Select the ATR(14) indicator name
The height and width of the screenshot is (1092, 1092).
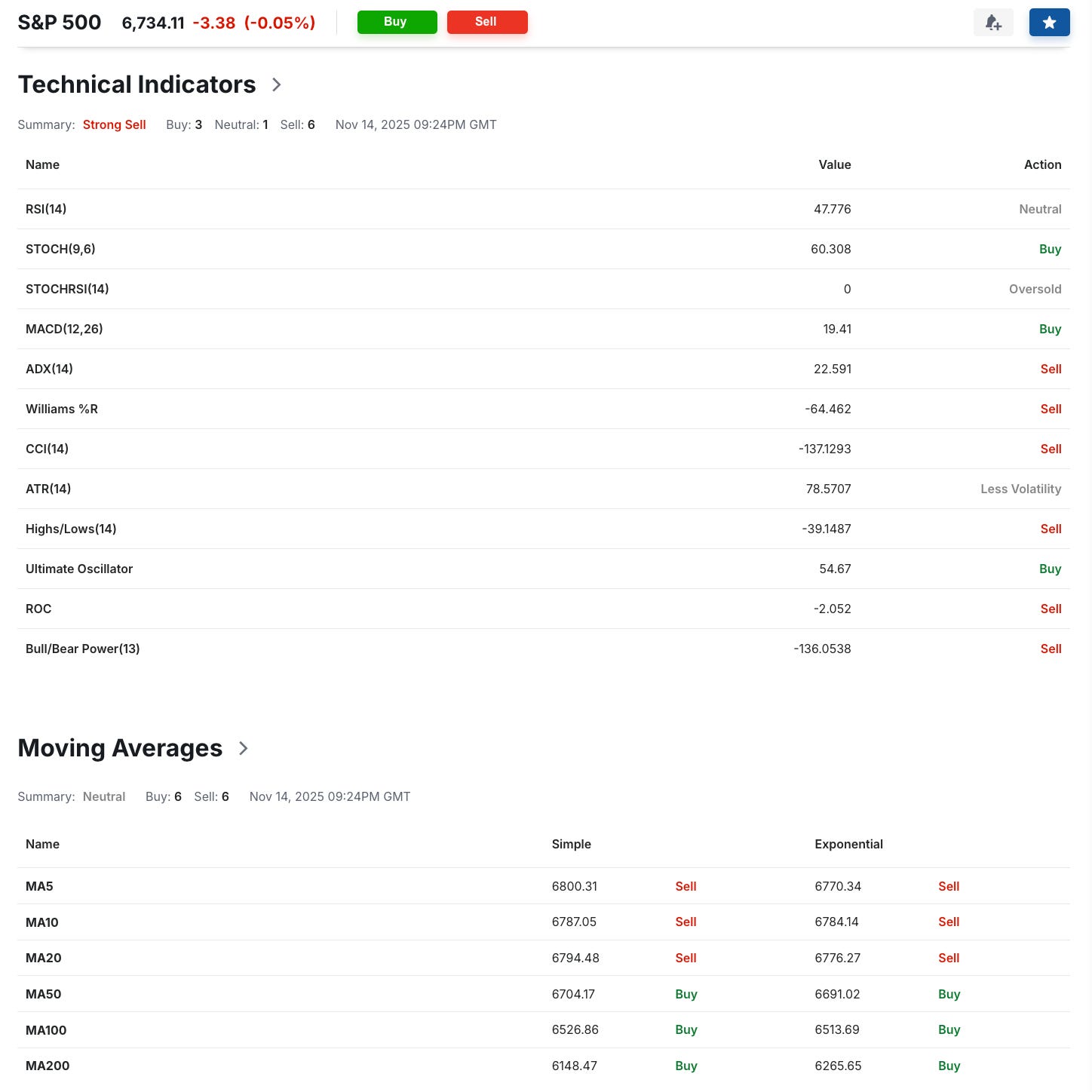pyautogui.click(x=48, y=489)
